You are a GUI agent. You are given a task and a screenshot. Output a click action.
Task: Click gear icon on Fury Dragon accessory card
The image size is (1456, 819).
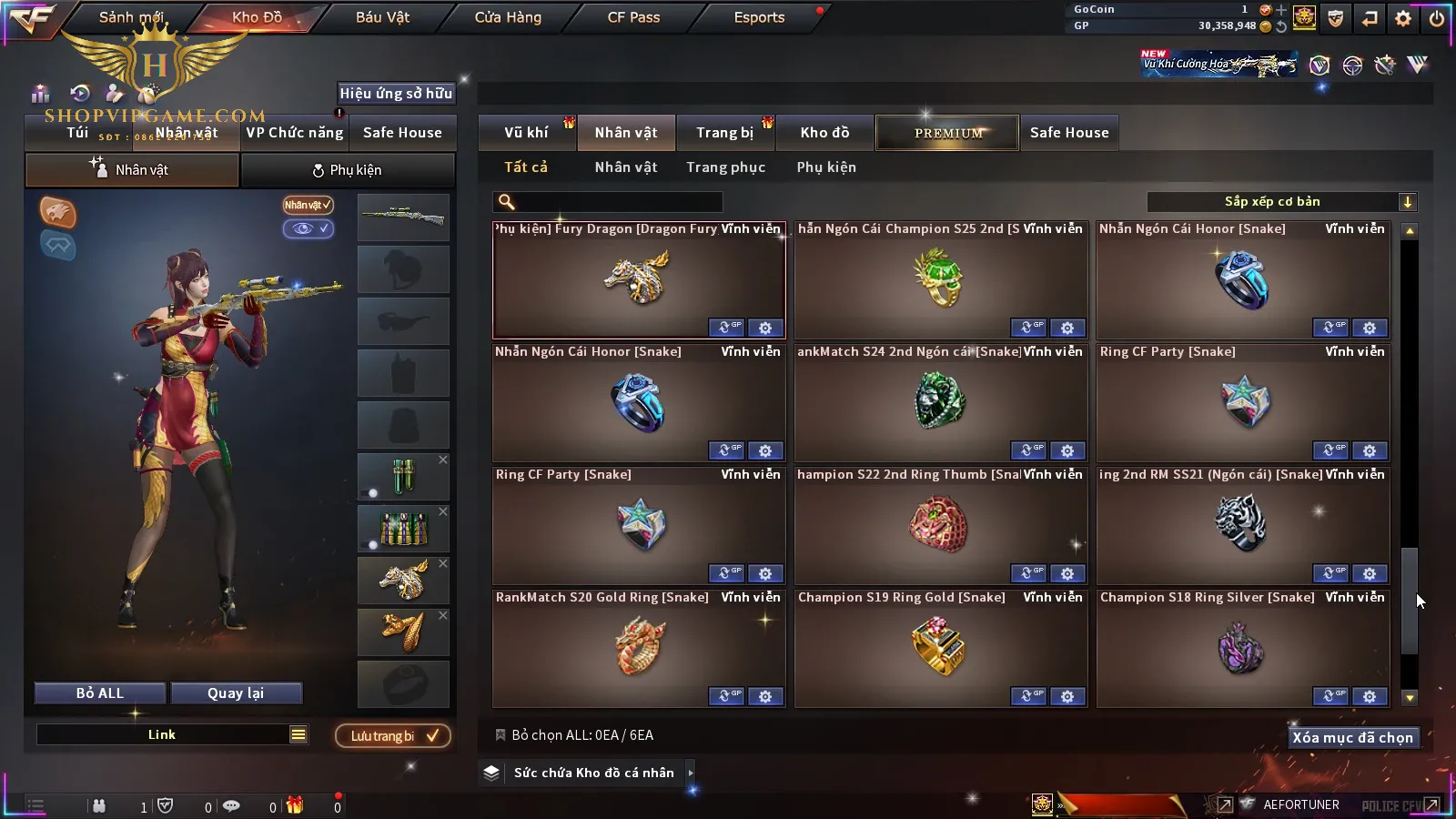tap(765, 328)
